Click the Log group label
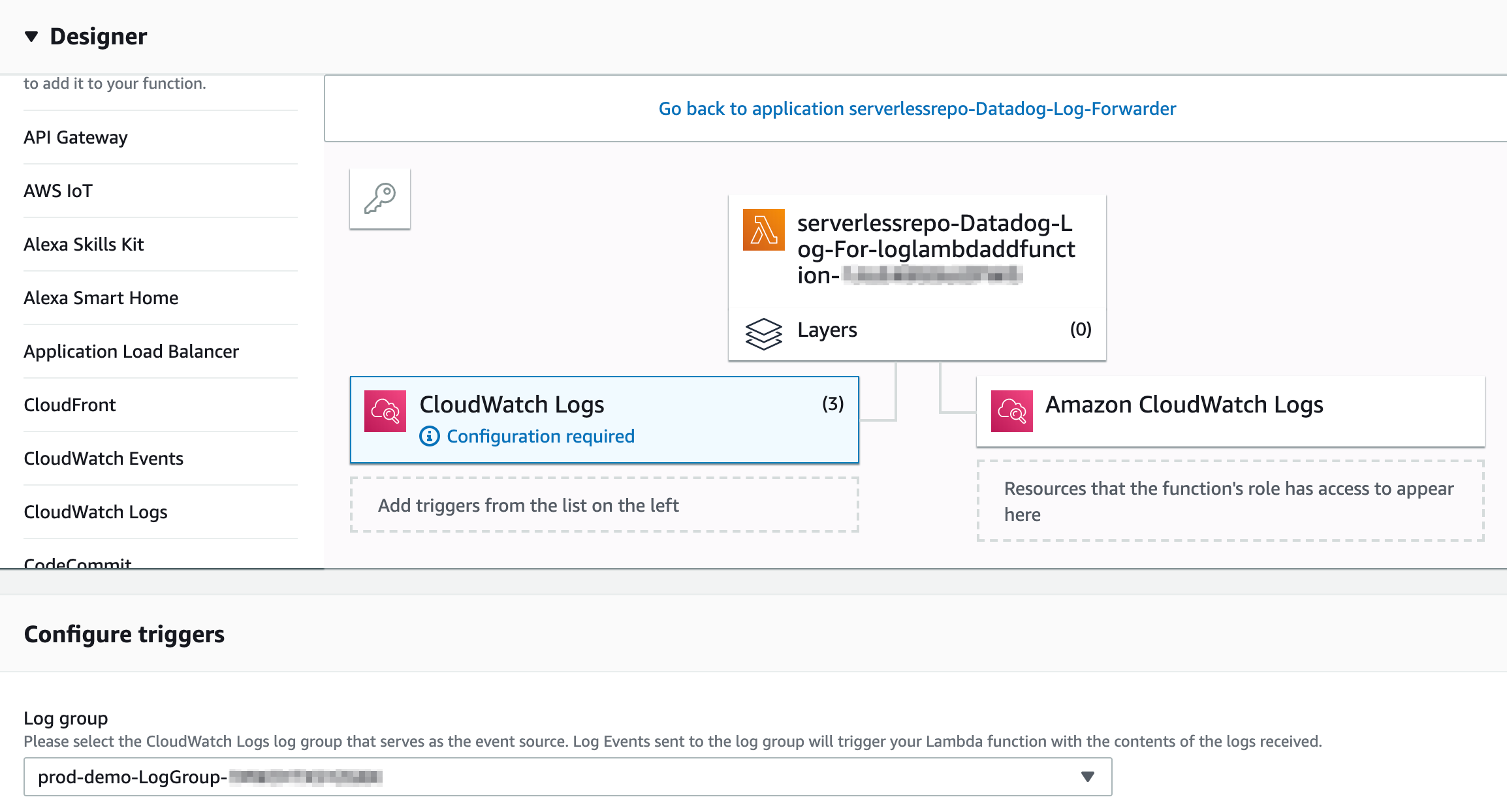 coord(66,718)
